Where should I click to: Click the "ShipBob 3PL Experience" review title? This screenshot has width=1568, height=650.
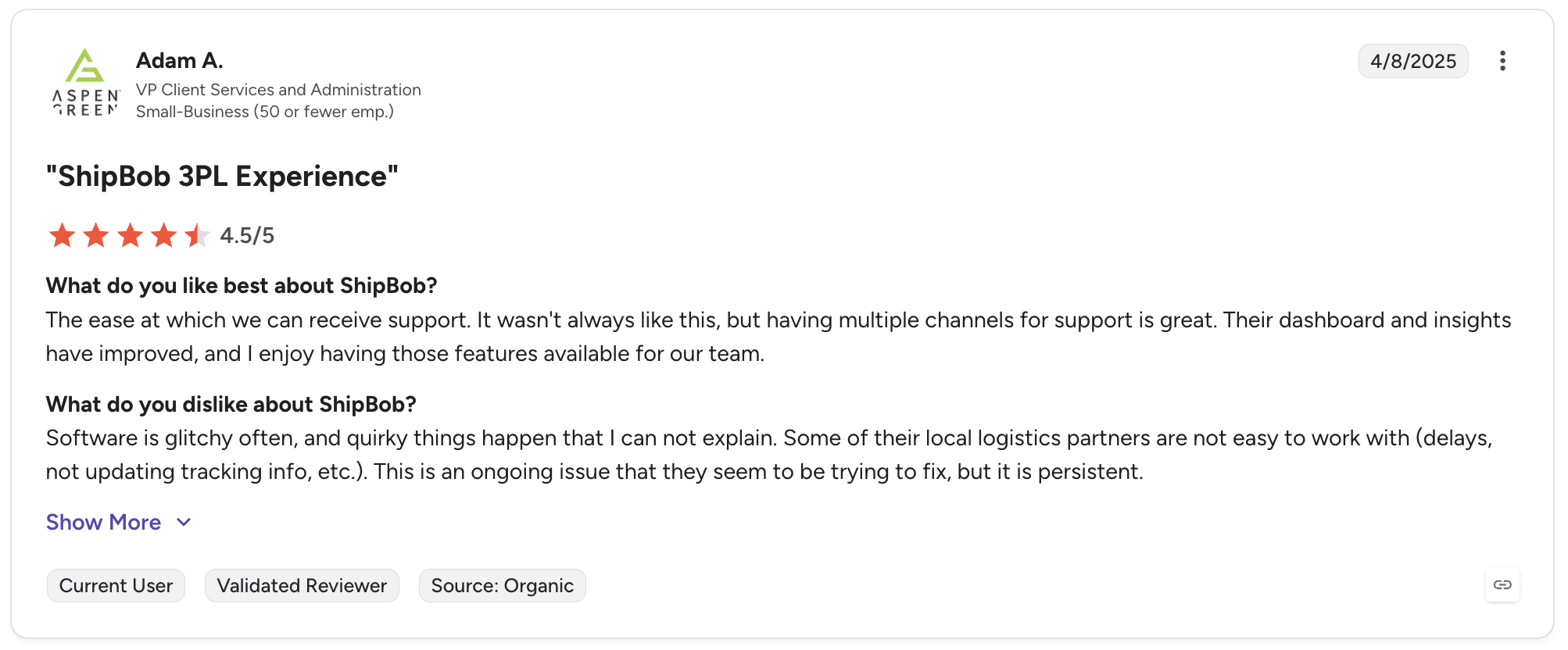pyautogui.click(x=222, y=177)
